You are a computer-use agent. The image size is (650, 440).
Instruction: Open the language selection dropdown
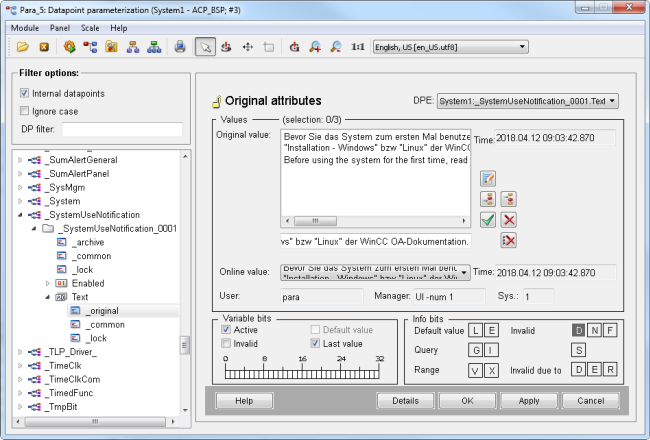[x=449, y=46]
